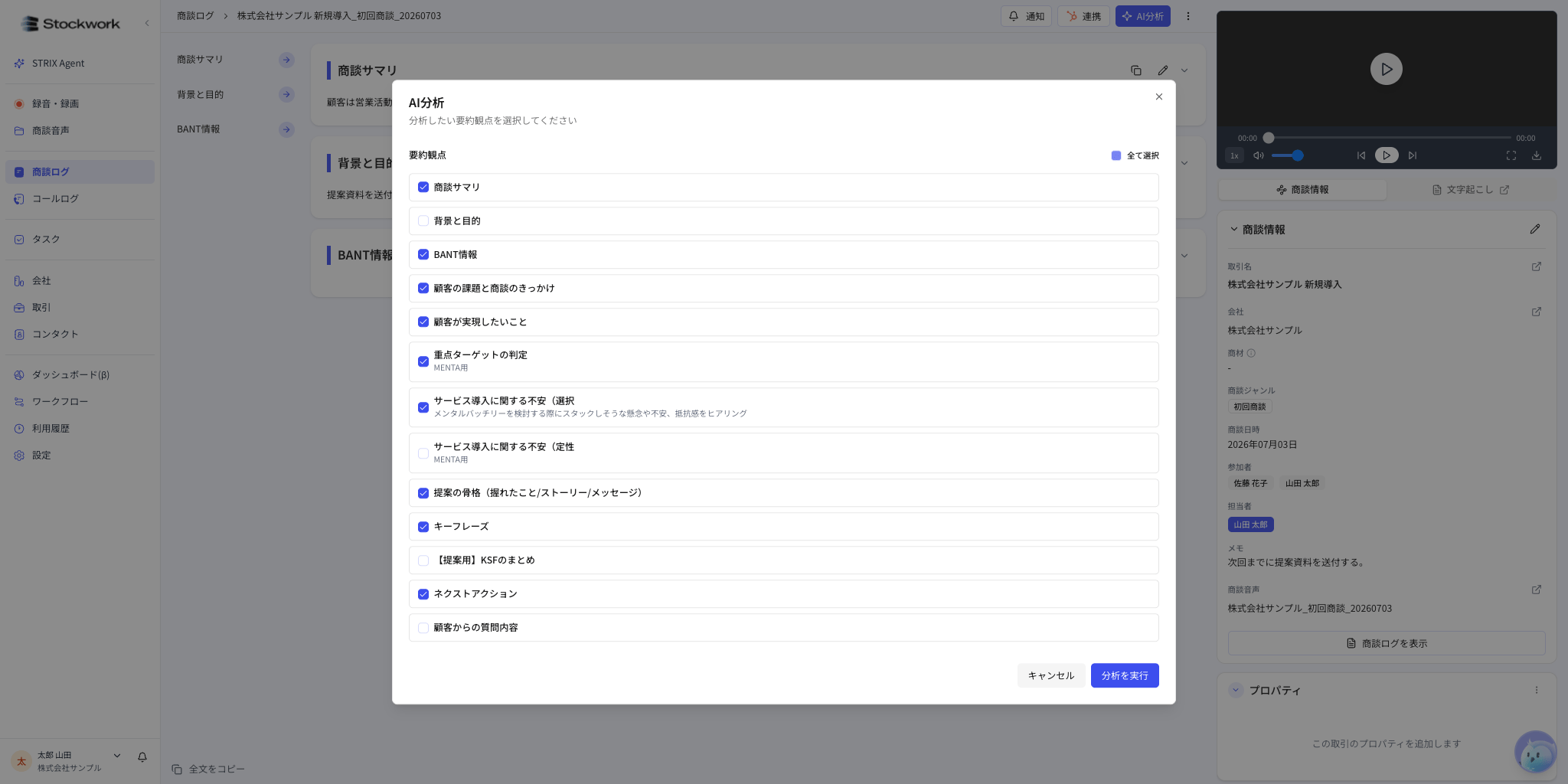Image resolution: width=1568 pixels, height=784 pixels.
Task: Enter fullscreen mode
Action: click(x=1511, y=155)
